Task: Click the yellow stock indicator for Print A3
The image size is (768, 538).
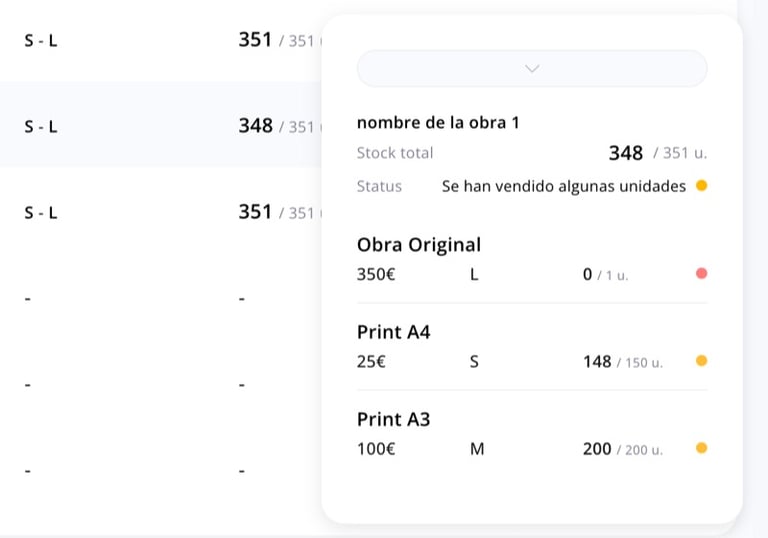Action: pos(701,448)
